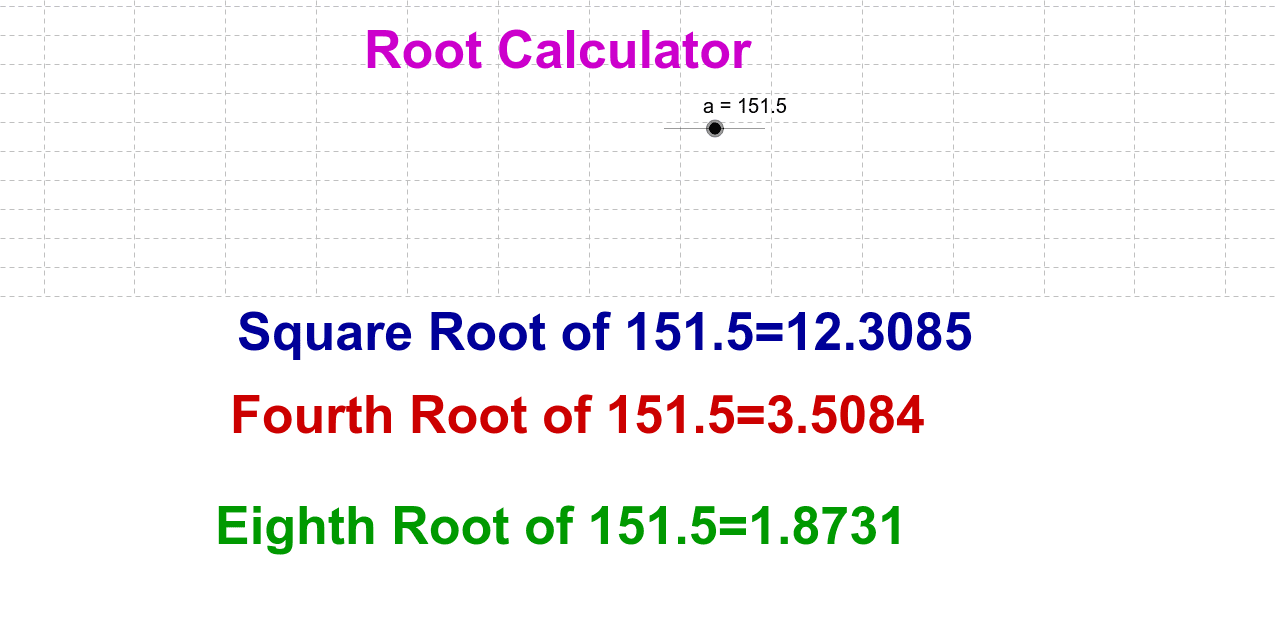Image resolution: width=1280 pixels, height=626 pixels.
Task: Select the "a = 151.5" slider label
Action: coord(744,106)
